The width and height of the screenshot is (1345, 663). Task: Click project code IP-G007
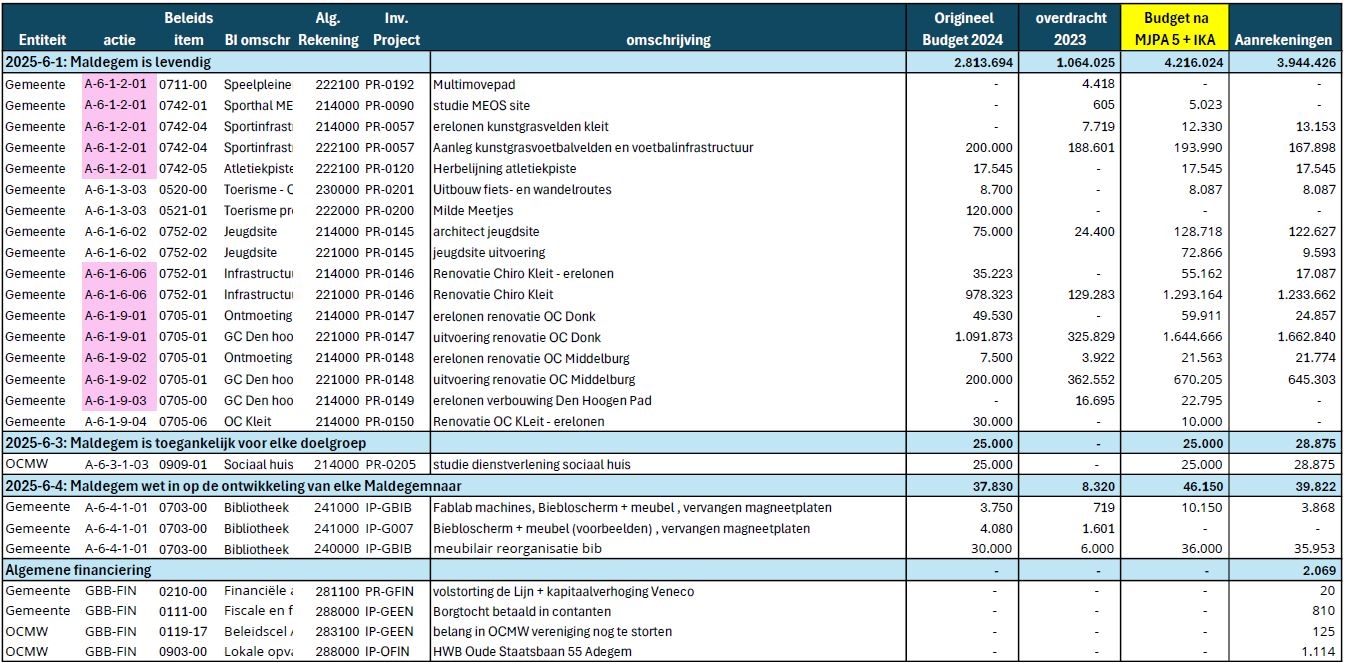click(x=388, y=528)
